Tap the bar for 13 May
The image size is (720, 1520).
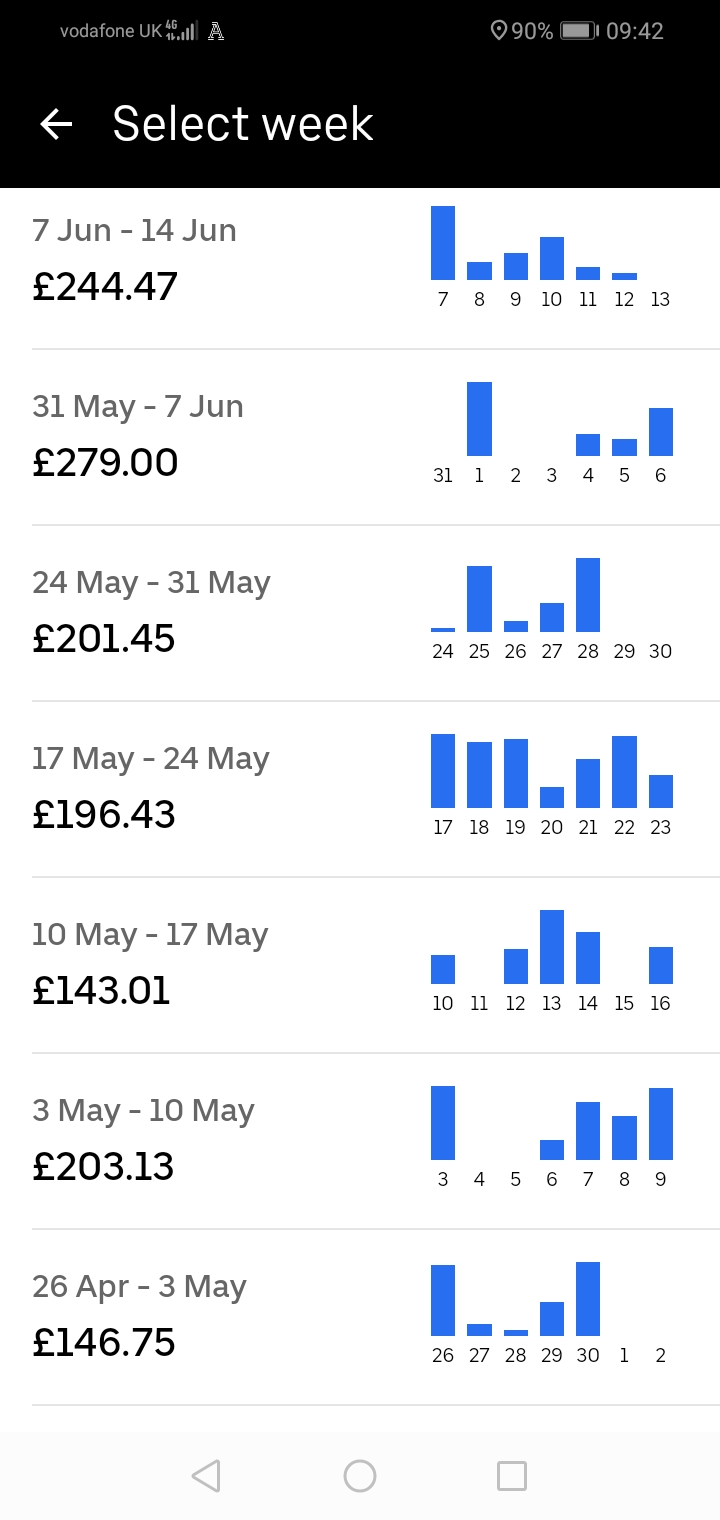point(552,947)
